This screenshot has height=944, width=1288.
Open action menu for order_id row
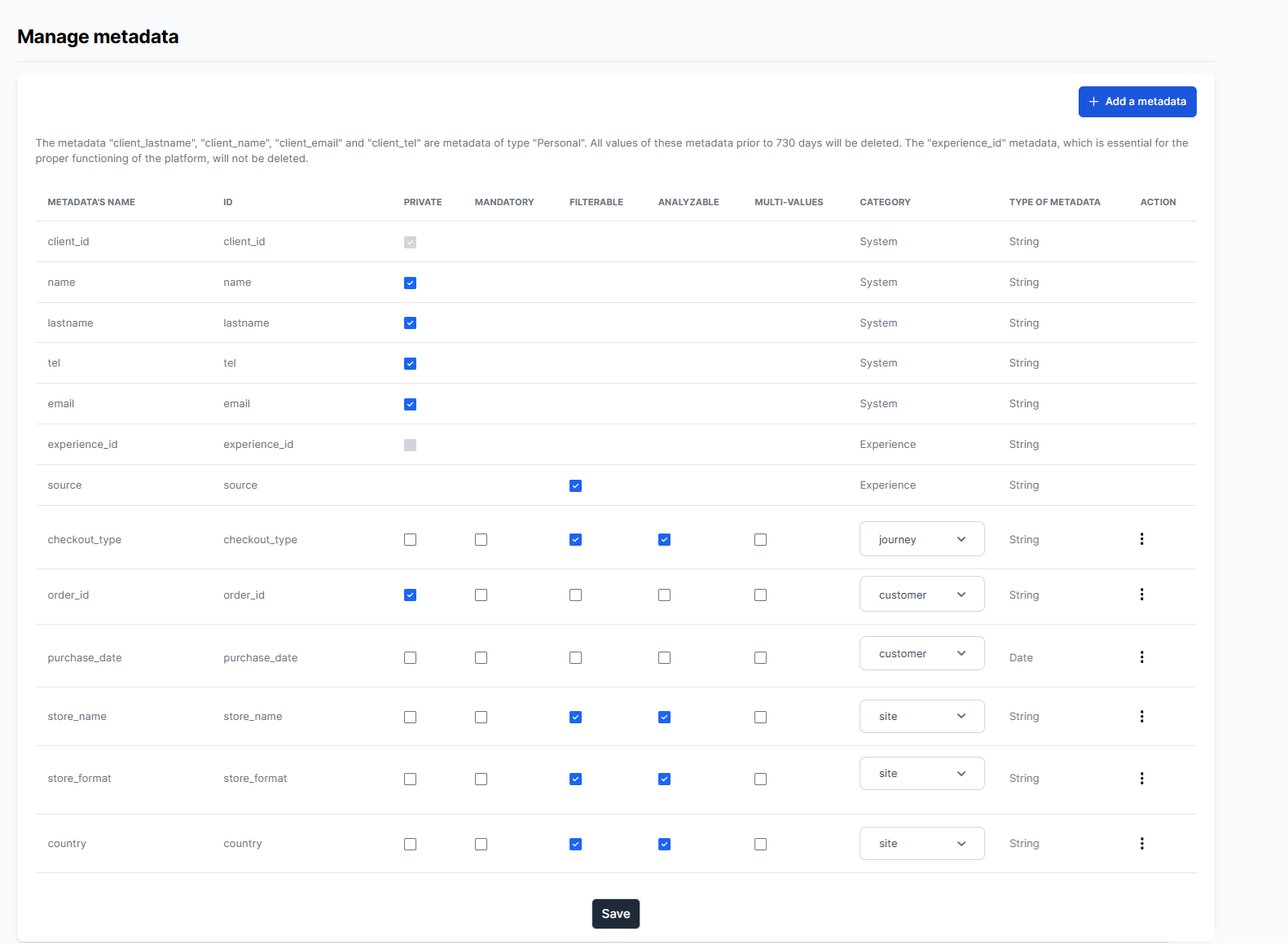coord(1141,595)
